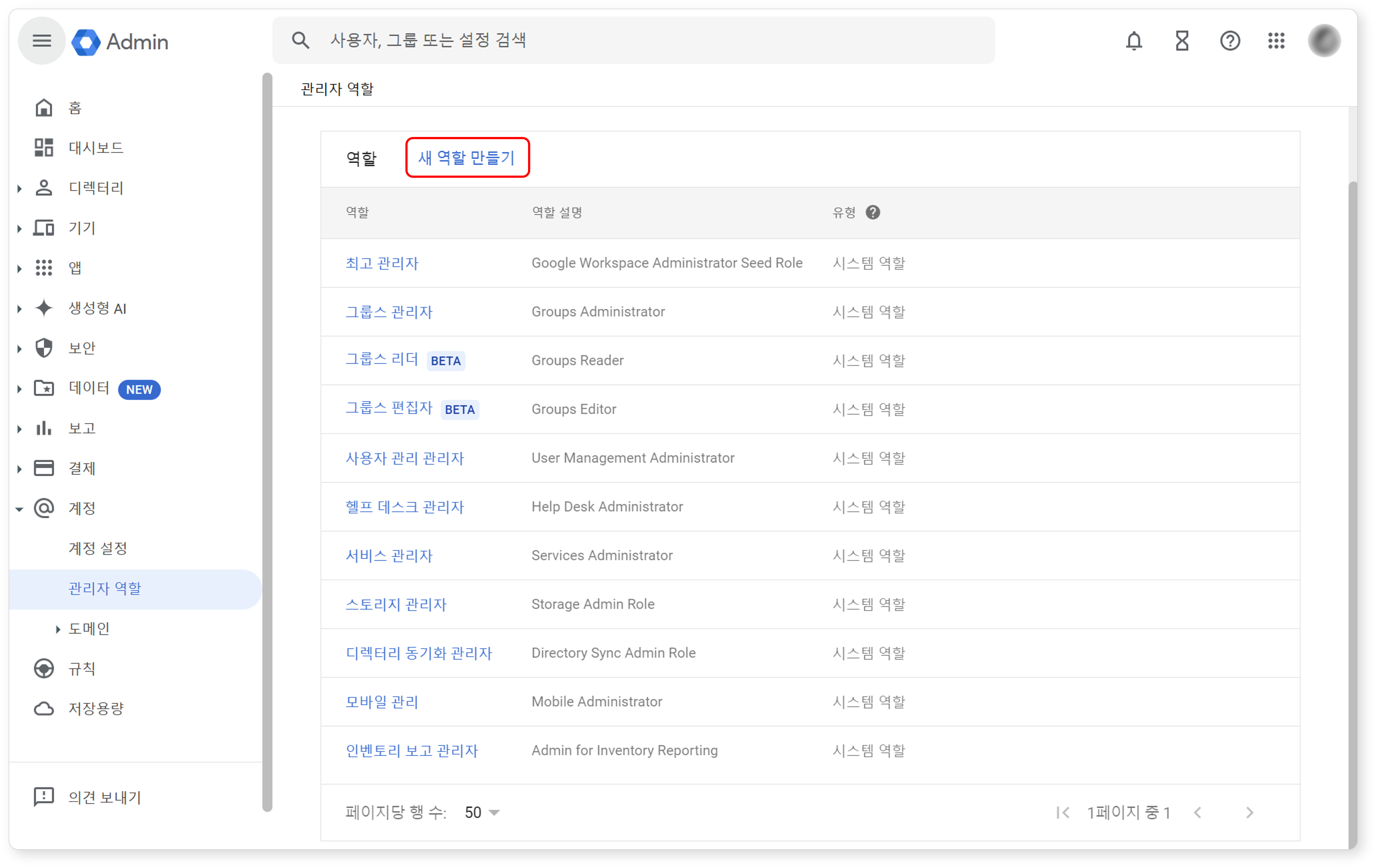The height and width of the screenshot is (868, 1376).
Task: Expand the 데이터 sidebar section
Action: point(19,389)
